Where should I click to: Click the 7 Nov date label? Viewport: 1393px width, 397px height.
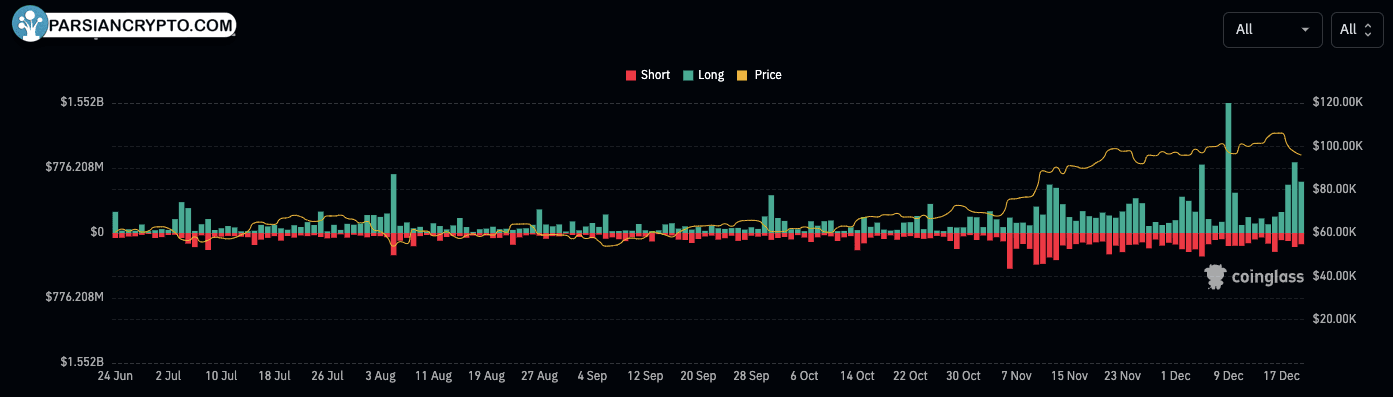[1016, 376]
